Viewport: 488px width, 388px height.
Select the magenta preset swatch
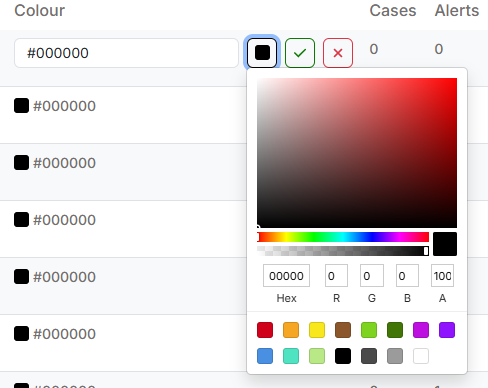tap(421, 330)
